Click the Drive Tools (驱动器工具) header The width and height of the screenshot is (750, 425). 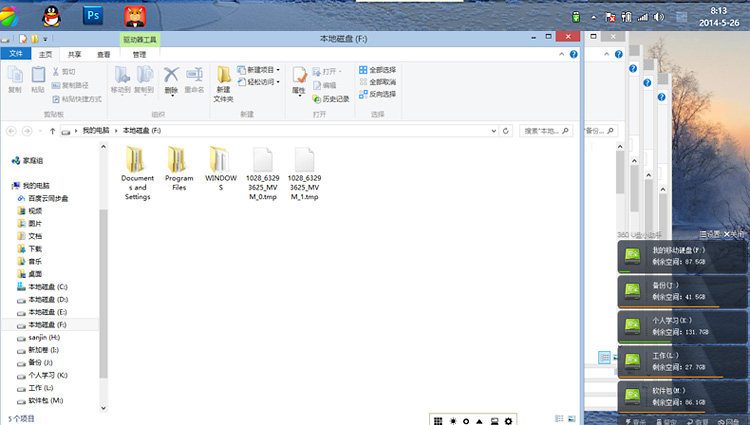pyautogui.click(x=140, y=39)
